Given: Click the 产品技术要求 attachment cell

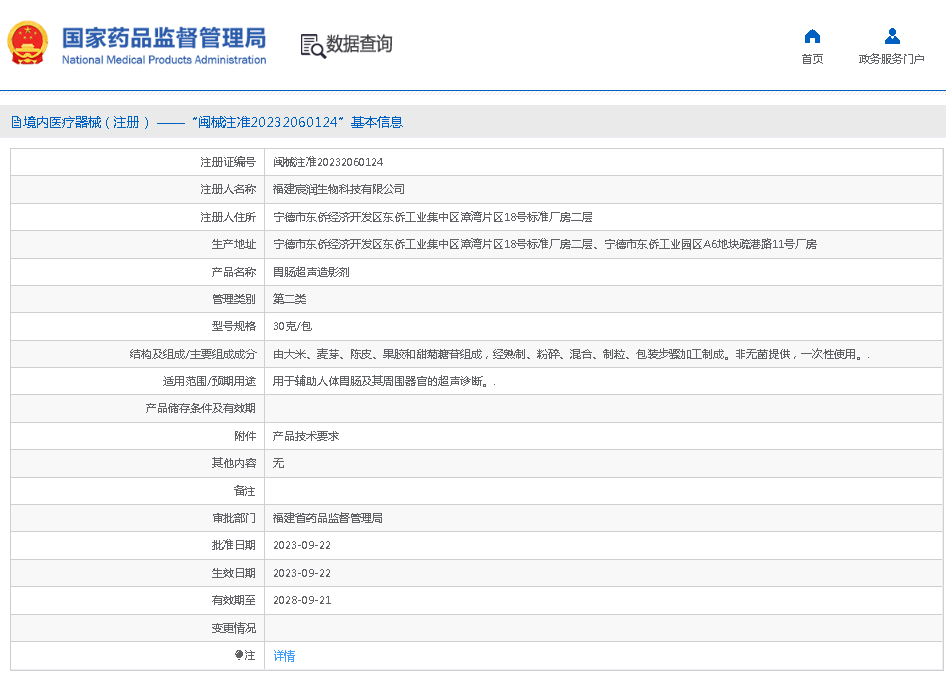Looking at the screenshot, I should pos(306,437).
